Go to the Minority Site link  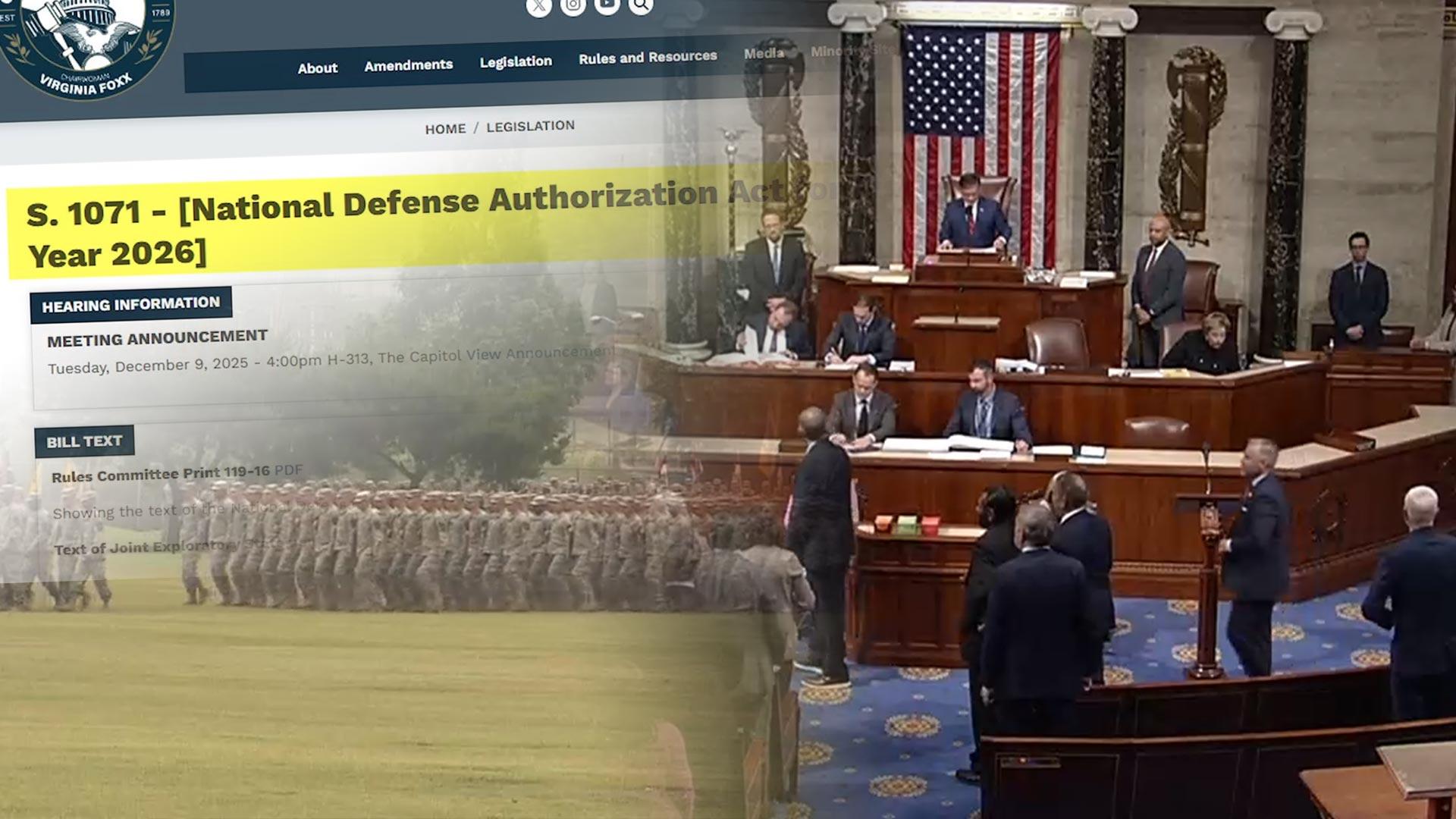853,51
